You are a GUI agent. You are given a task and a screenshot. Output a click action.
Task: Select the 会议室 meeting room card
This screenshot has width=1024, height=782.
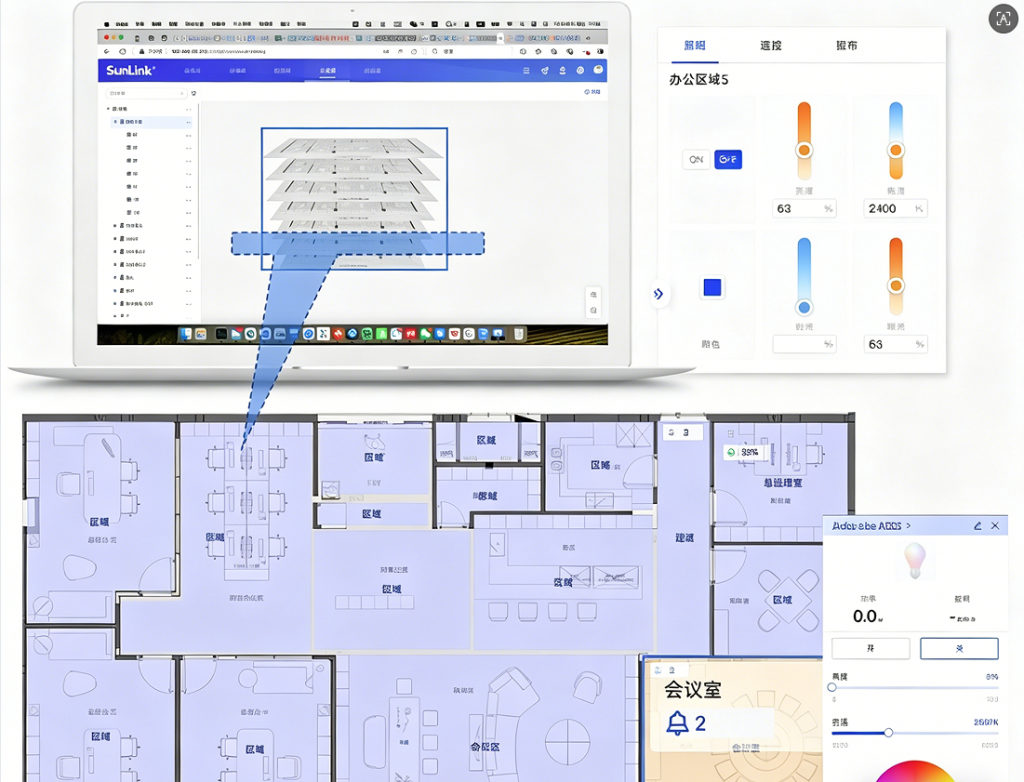click(x=733, y=719)
